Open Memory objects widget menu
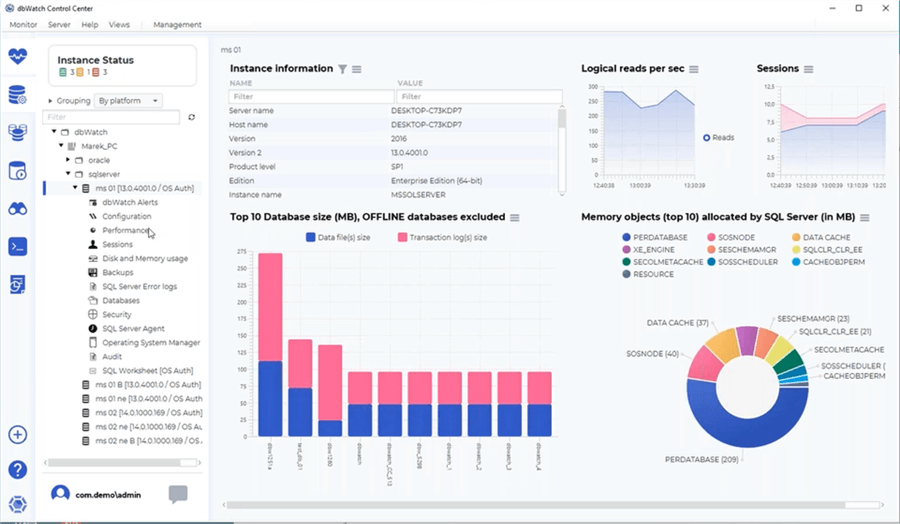900x524 pixels. 865,218
